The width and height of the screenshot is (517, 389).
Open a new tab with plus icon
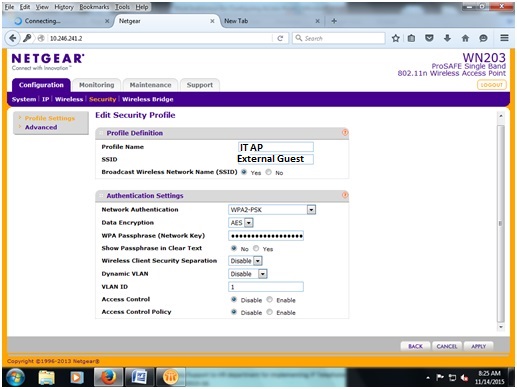pos(334,21)
